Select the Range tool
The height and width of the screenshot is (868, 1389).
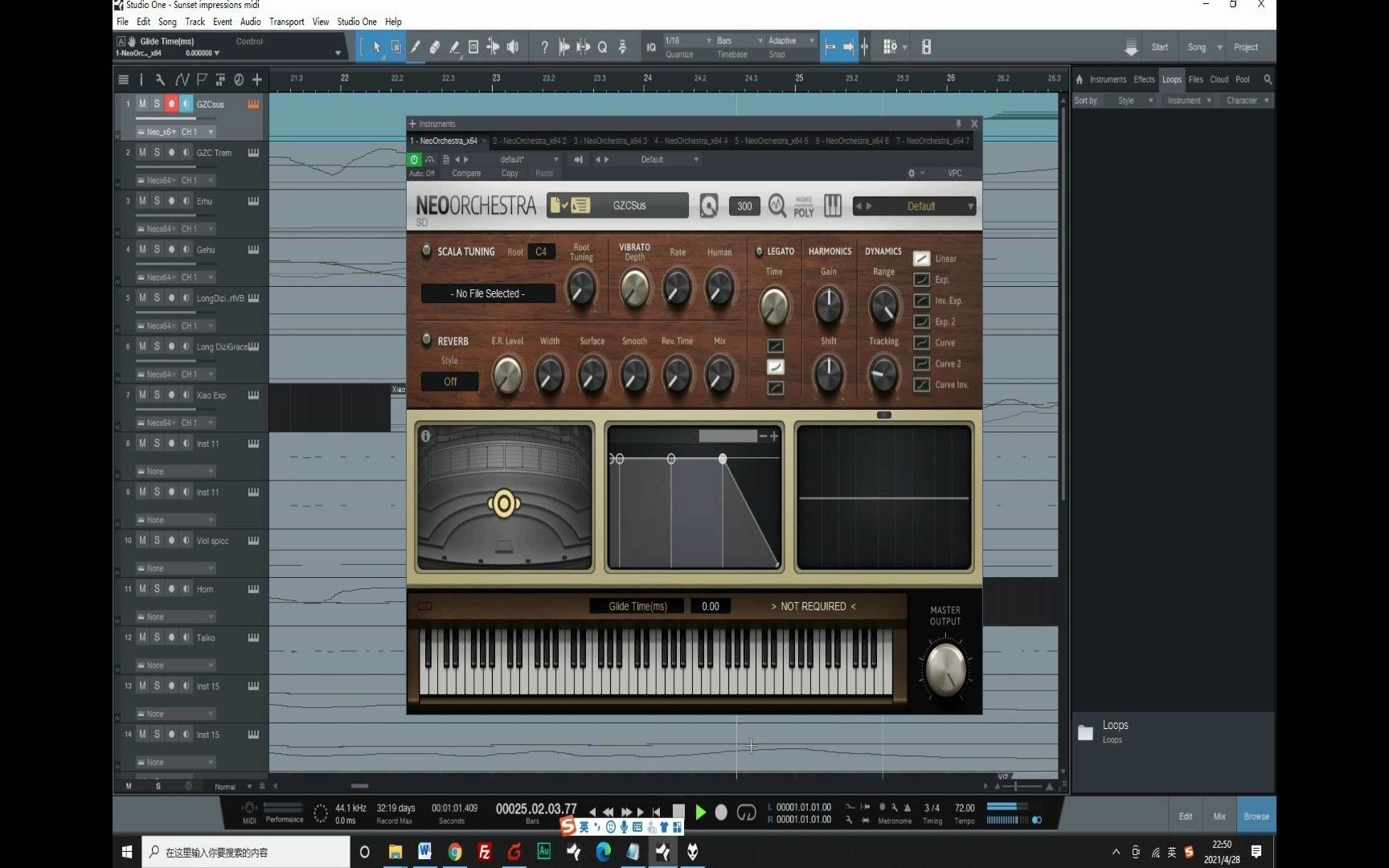395,47
